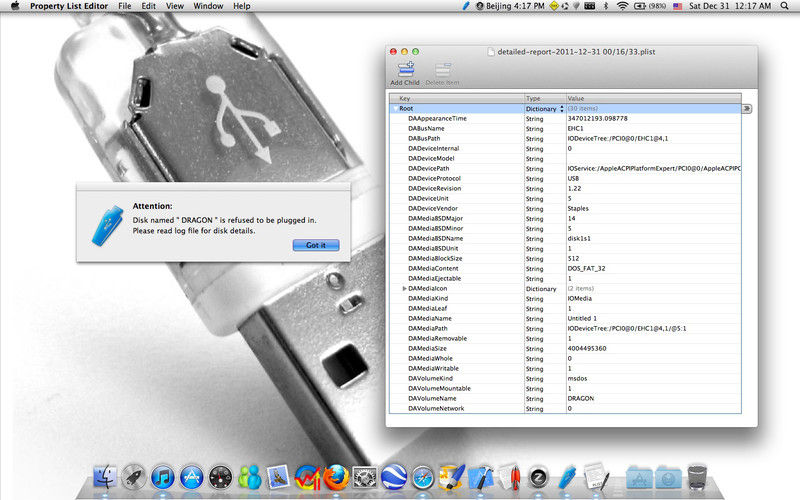This screenshot has height=500, width=800.
Task: Launch Xcode hammer icon in dock
Action: [481, 478]
